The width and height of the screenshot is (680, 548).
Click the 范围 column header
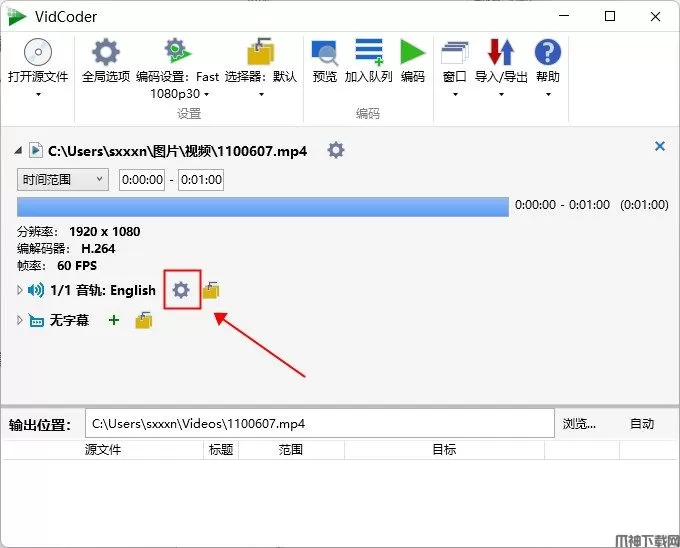click(x=291, y=450)
